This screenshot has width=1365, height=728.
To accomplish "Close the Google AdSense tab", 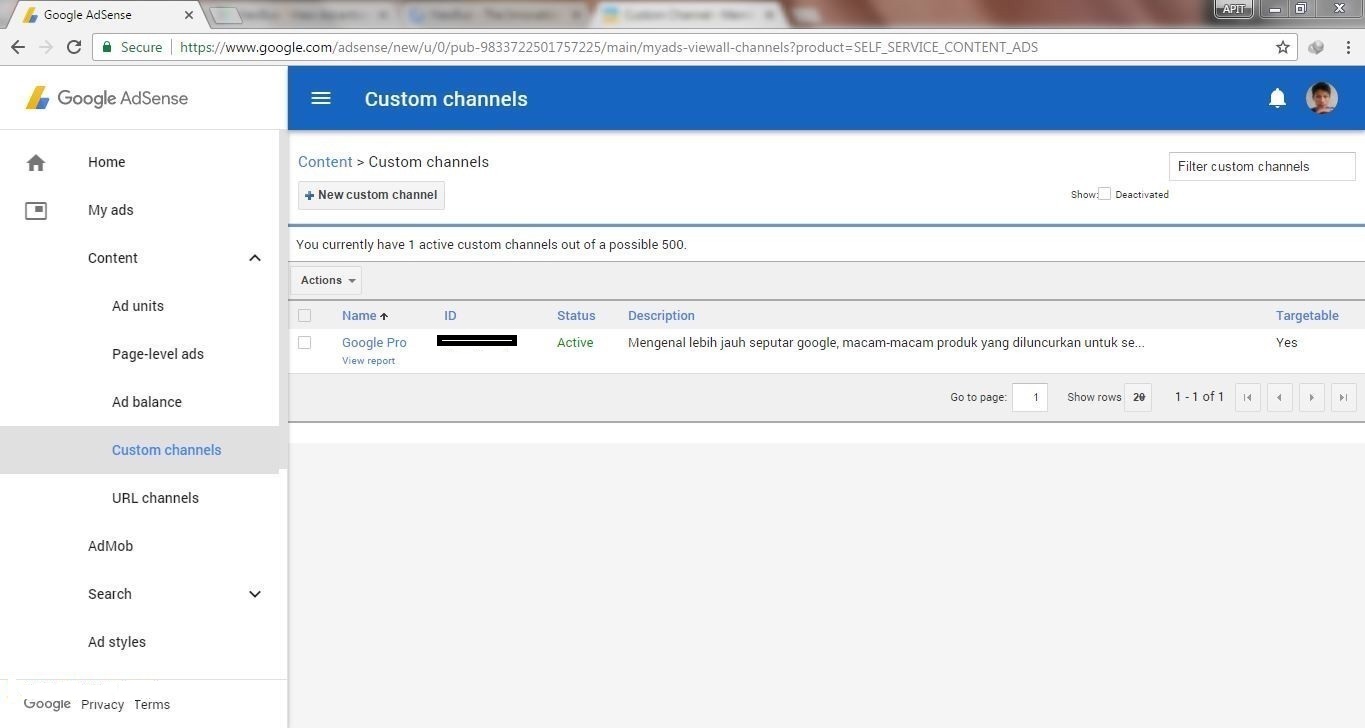I will pyautogui.click(x=188, y=15).
